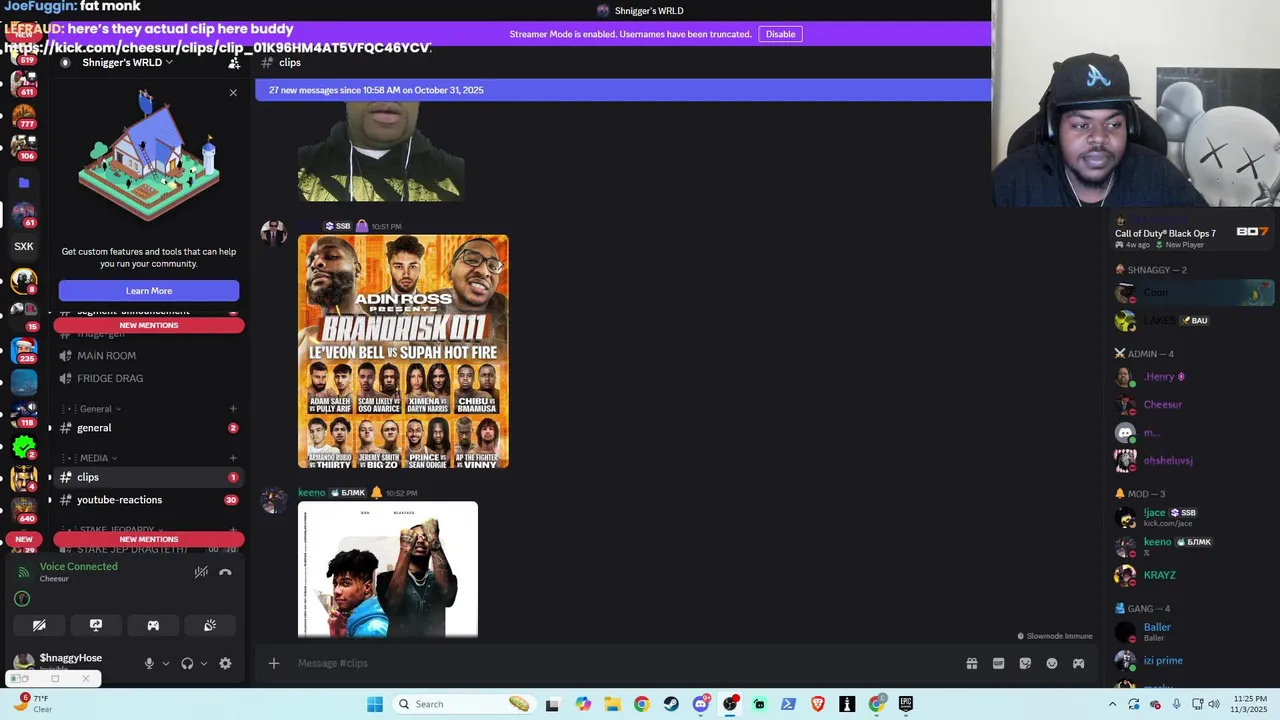
Task: Turn on camera in voice panel
Action: pyautogui.click(x=39, y=625)
